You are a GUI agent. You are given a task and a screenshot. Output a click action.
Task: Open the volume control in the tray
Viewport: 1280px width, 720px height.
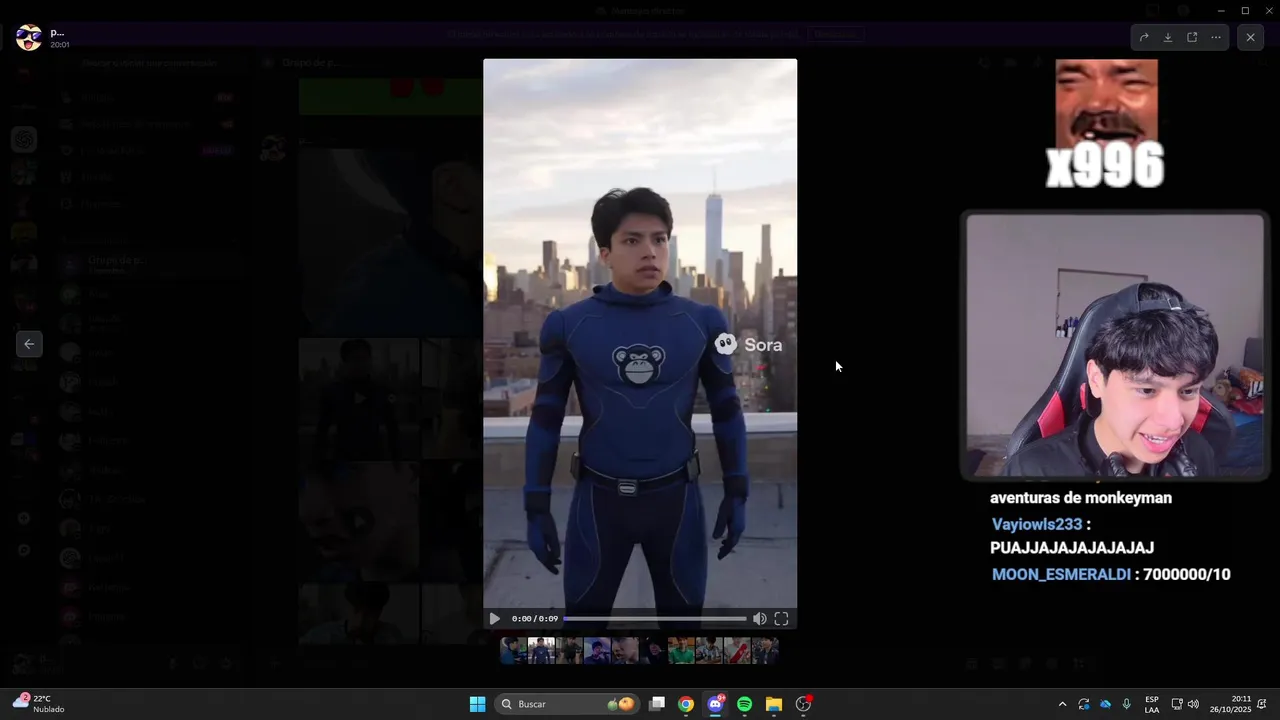coord(1193,704)
